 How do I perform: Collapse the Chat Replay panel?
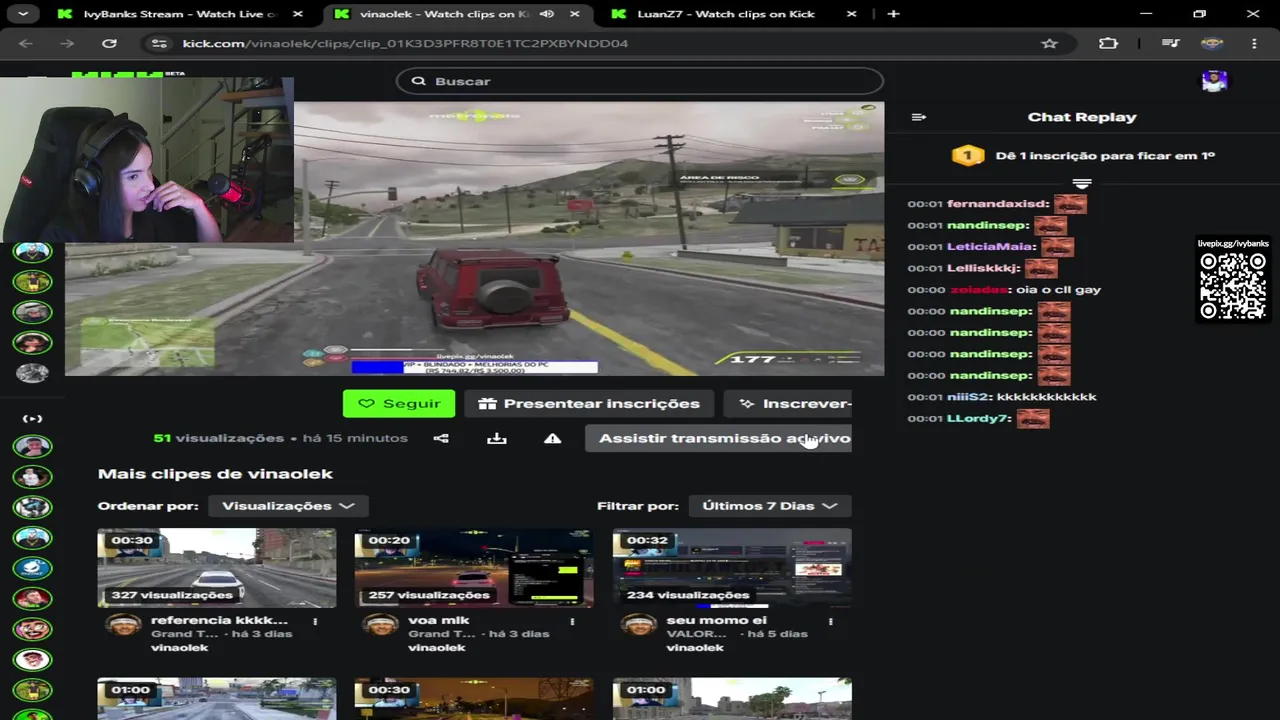(919, 117)
